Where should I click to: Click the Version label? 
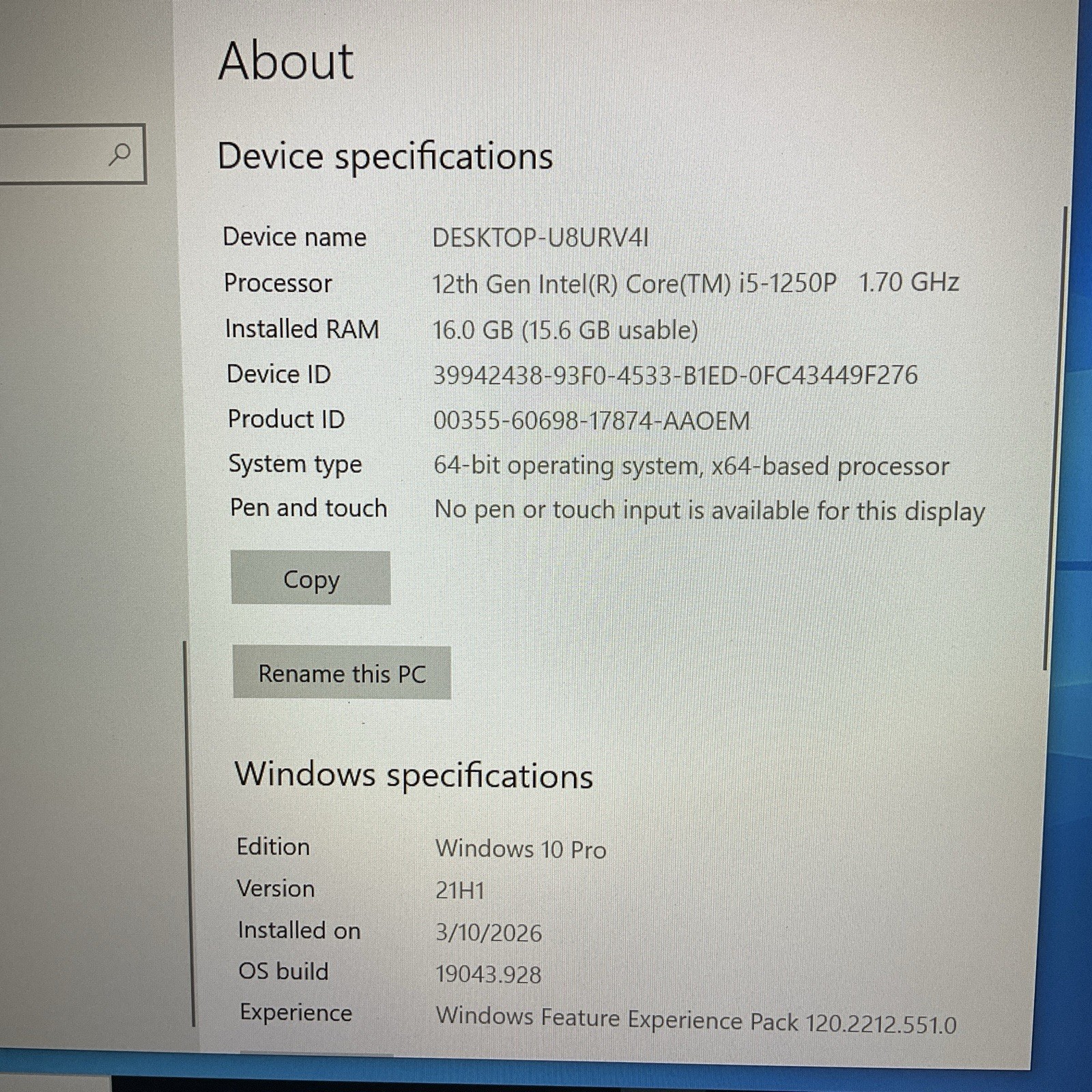276,889
